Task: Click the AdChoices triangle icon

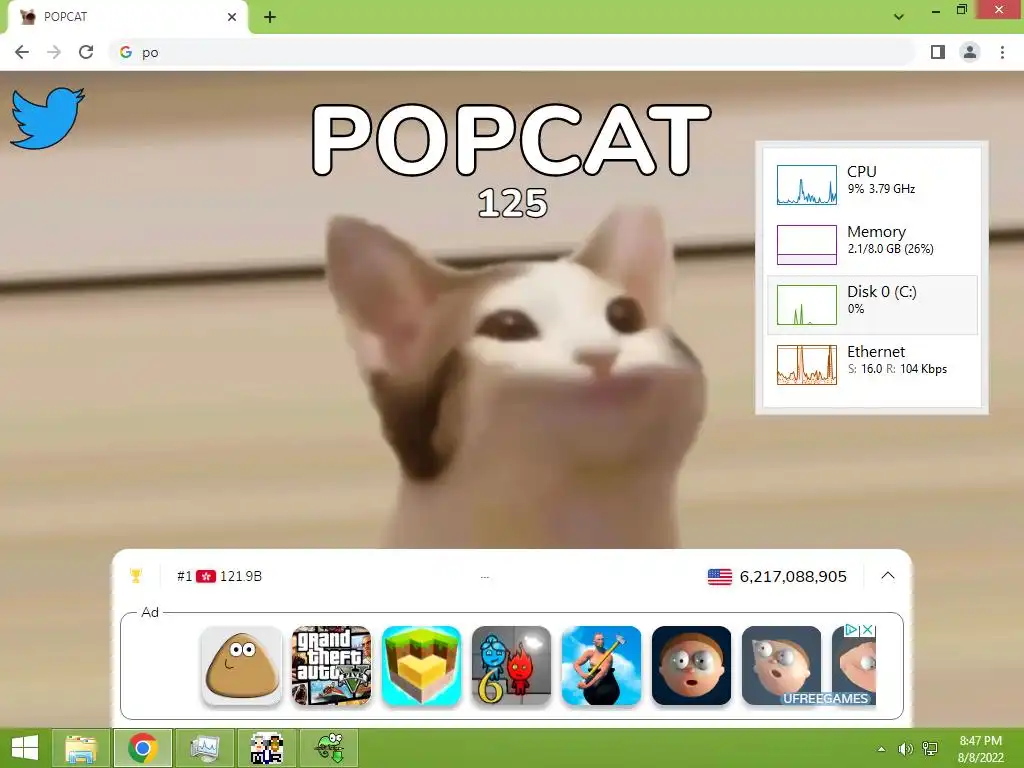Action: pos(852,630)
